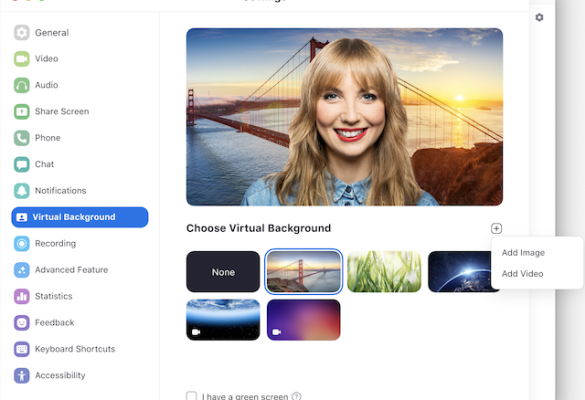Open the Phone settings tab
This screenshot has width=585, height=400.
[80, 138]
